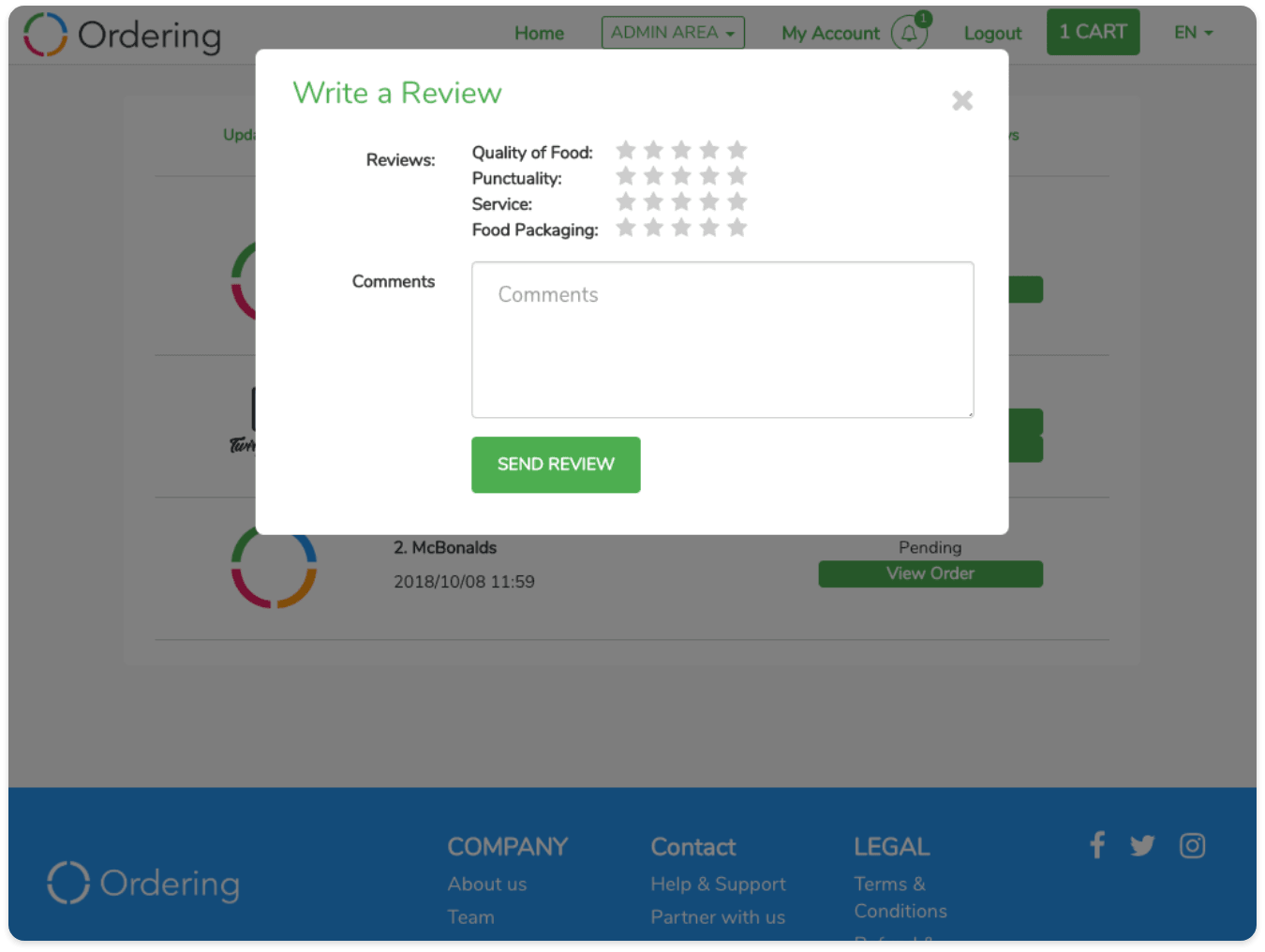1265x952 pixels.
Task: Open the Partner with us link
Action: tap(718, 917)
